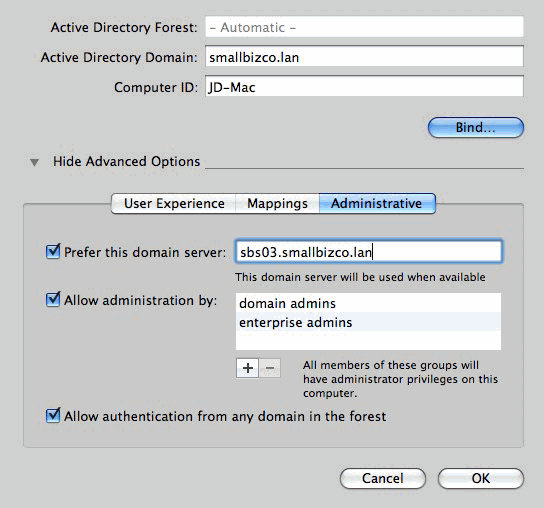Select domain admins in the list
Screen dimensions: 544x508
pyautogui.click(x=368, y=303)
